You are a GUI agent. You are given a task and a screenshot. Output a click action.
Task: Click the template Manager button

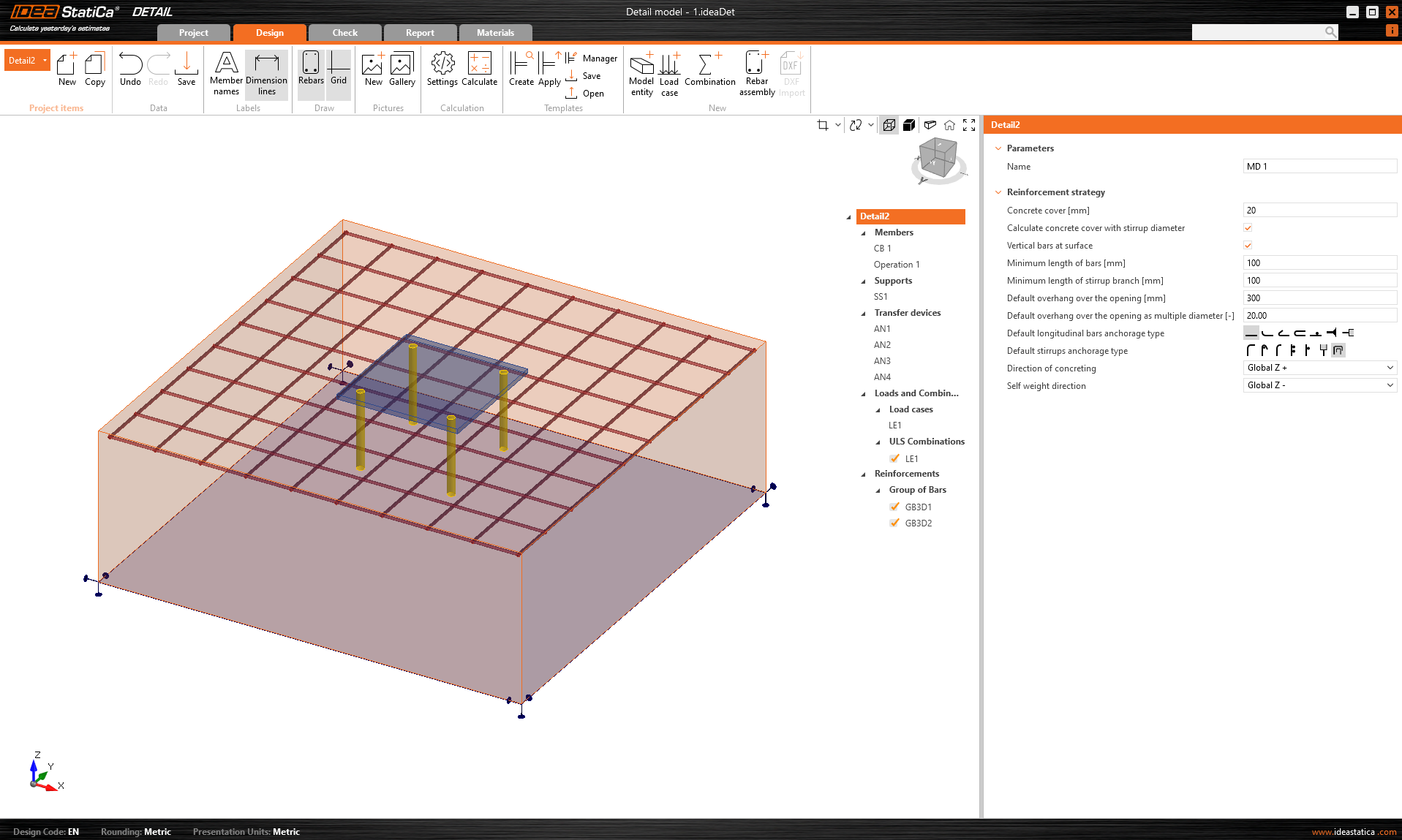(599, 58)
